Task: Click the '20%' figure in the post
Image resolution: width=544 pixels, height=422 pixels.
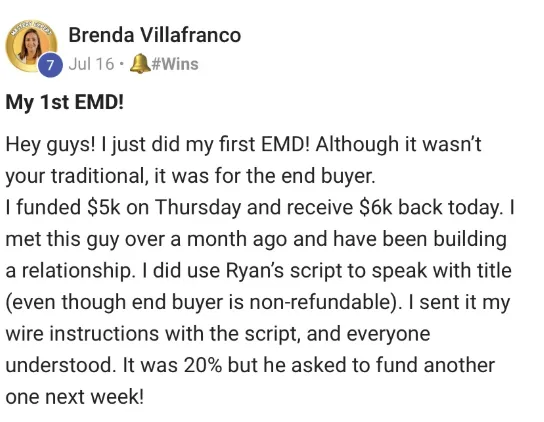Action: coord(203,365)
